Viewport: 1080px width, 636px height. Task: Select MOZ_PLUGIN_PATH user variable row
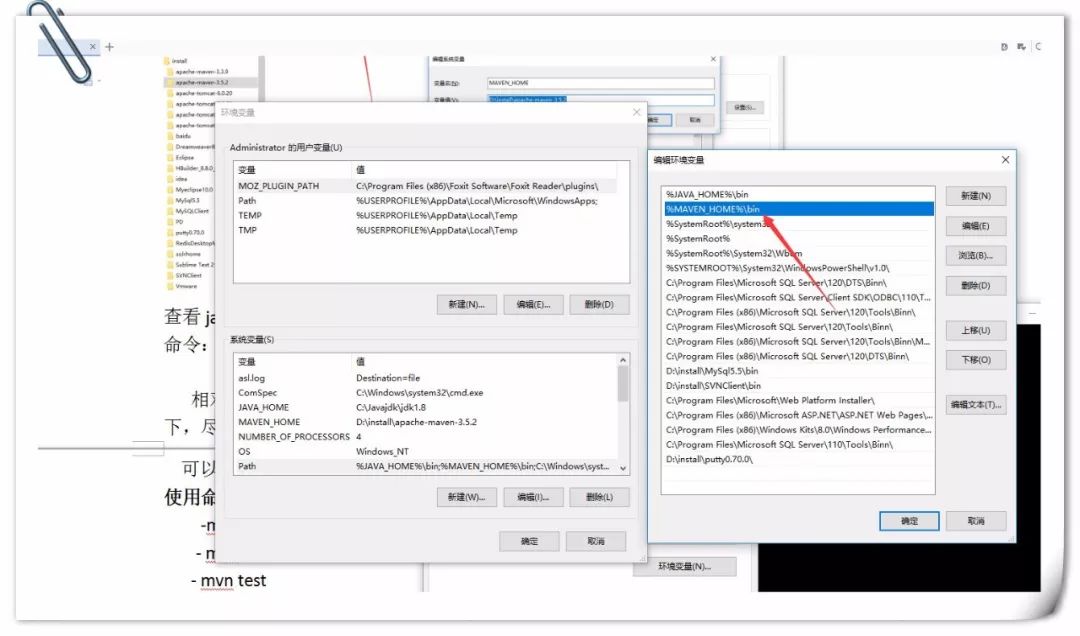tap(278, 186)
